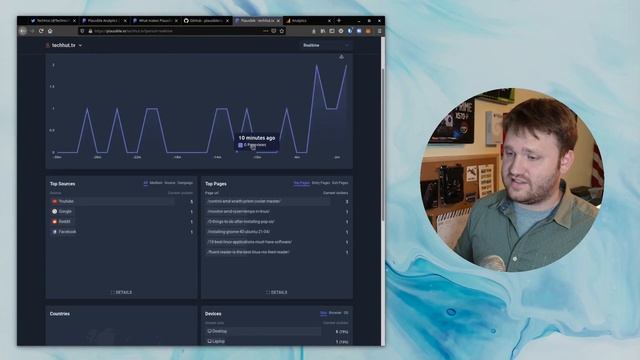640x360 pixels.
Task: Select Source tab in Top Sources
Action: point(170,183)
